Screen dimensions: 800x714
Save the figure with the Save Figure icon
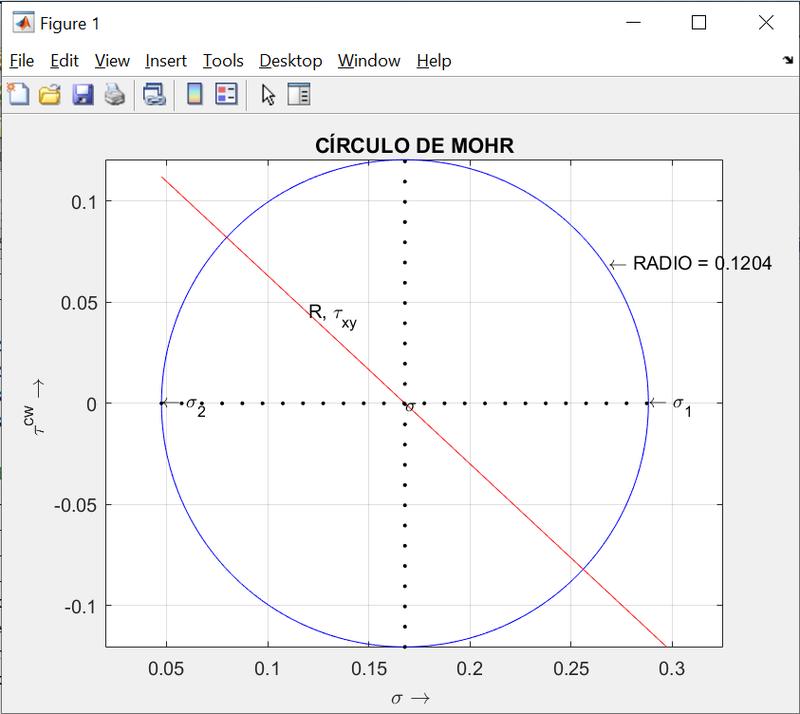(x=82, y=94)
